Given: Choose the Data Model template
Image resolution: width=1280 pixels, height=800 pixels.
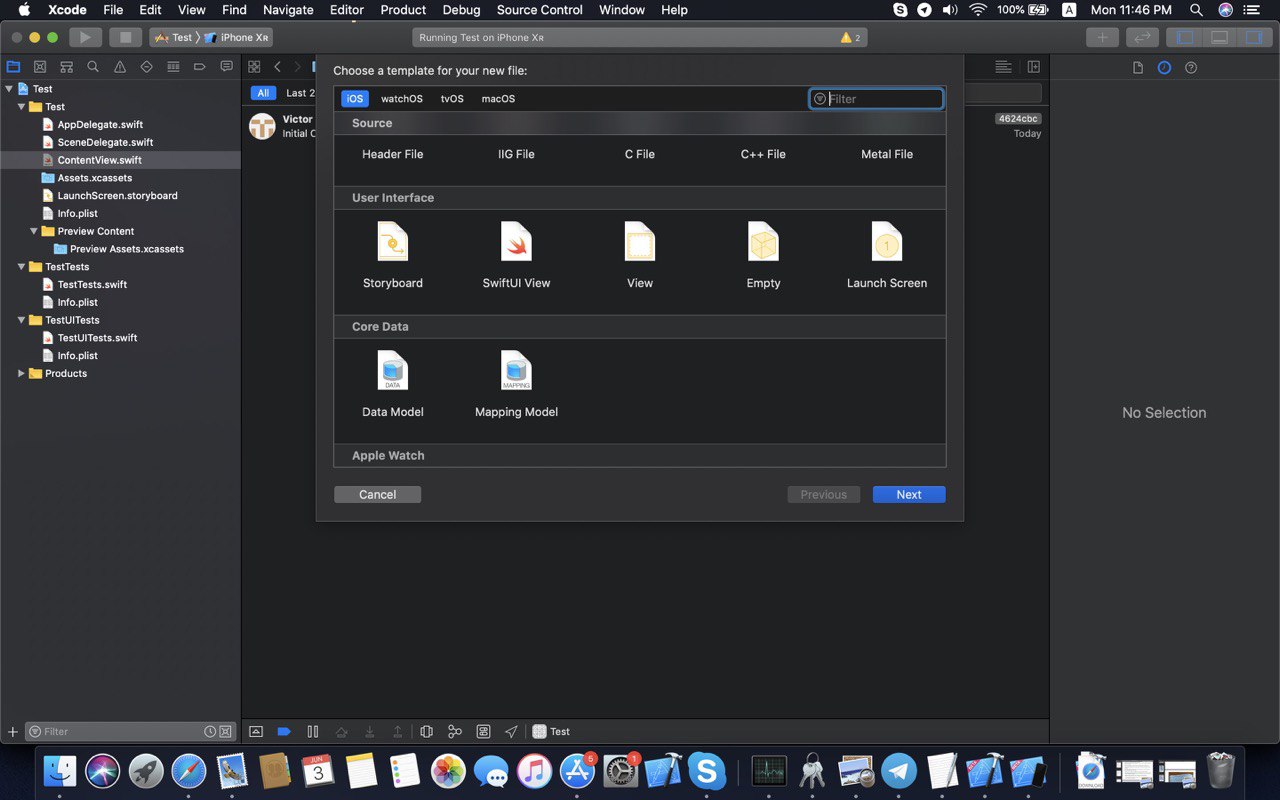Looking at the screenshot, I should click(x=393, y=371).
